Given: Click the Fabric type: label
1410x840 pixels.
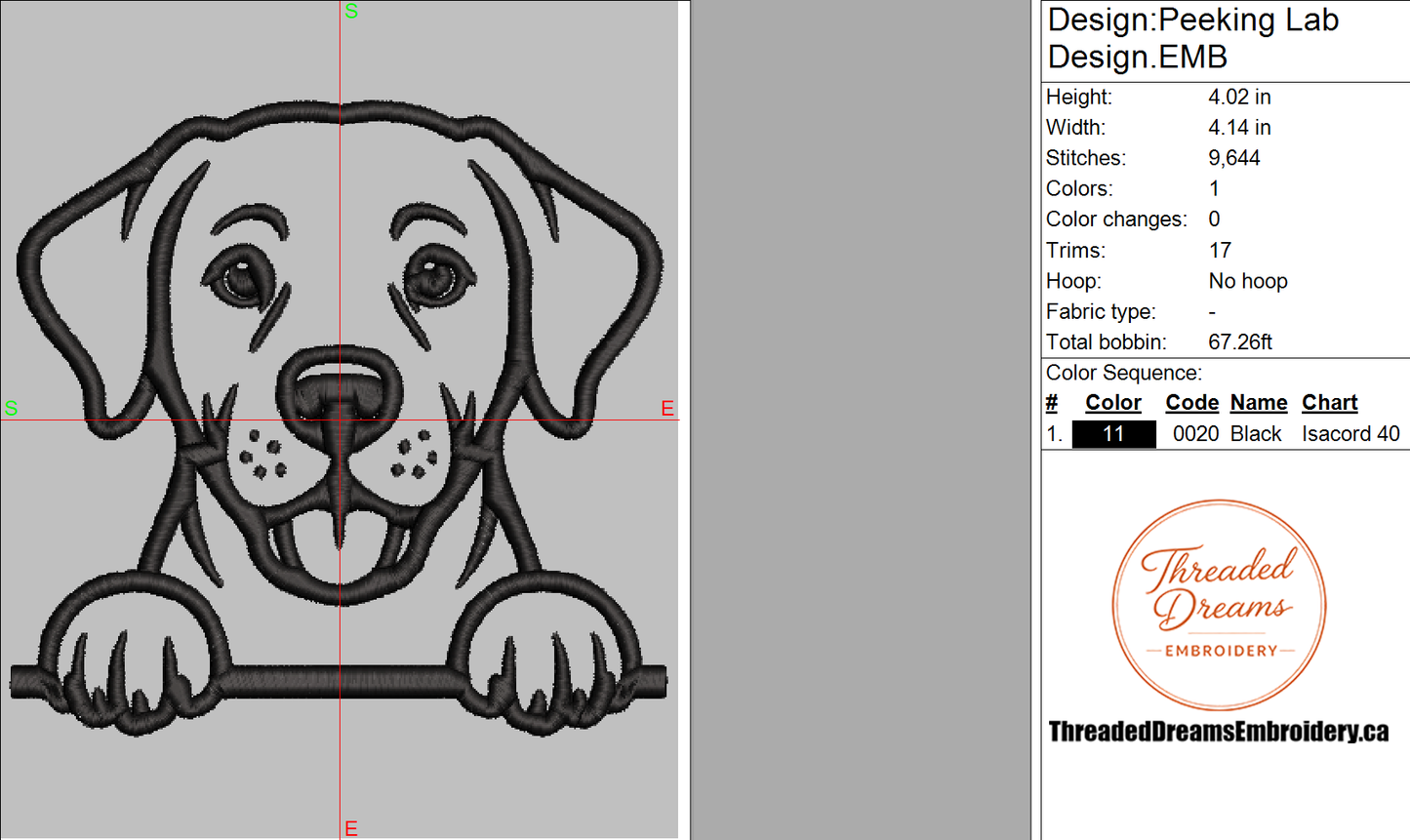Looking at the screenshot, I should coord(1101,312).
